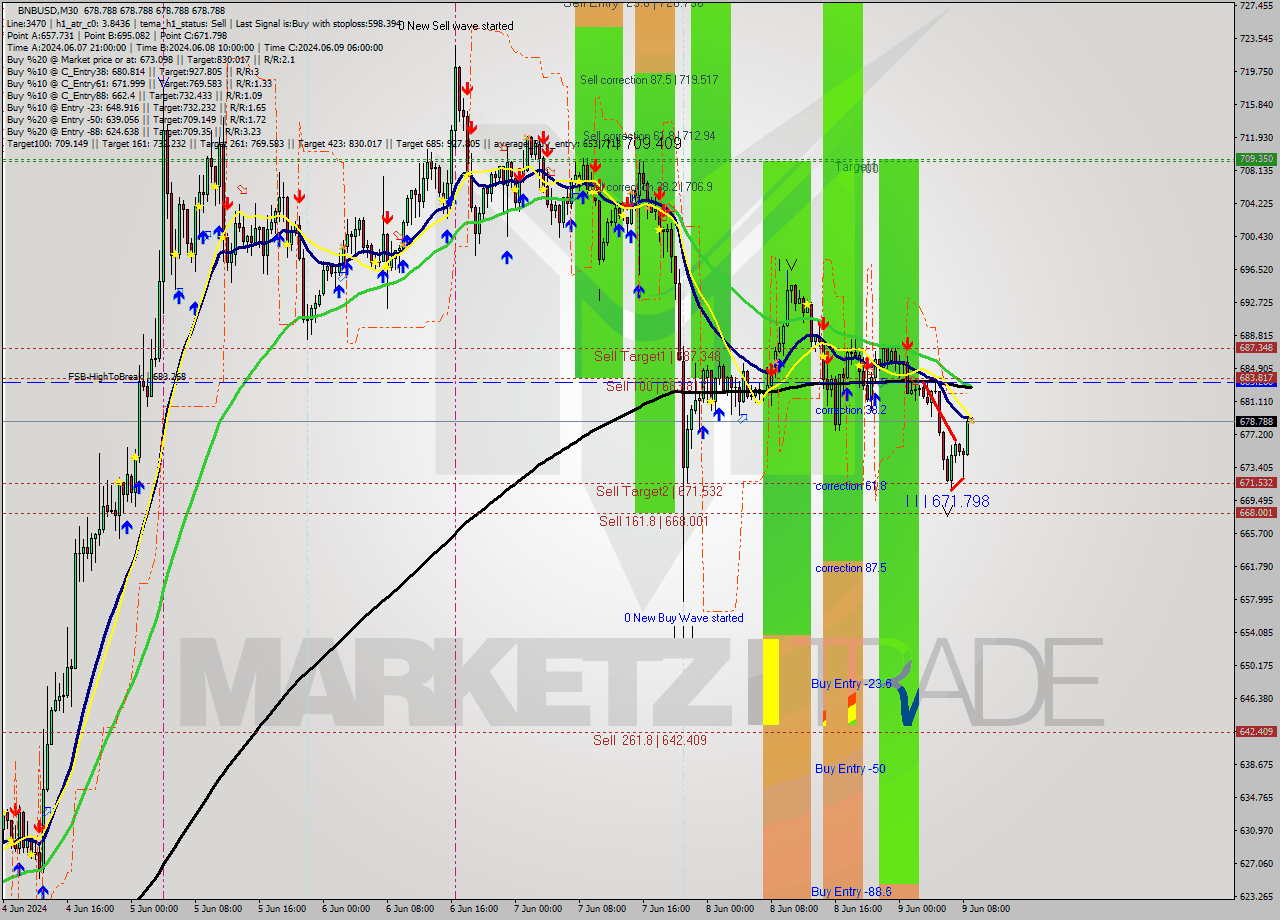Screen dimensions: 1280x920
Task: Select the 'Sell Target1 | 687.348' label
Action: [x=657, y=356]
